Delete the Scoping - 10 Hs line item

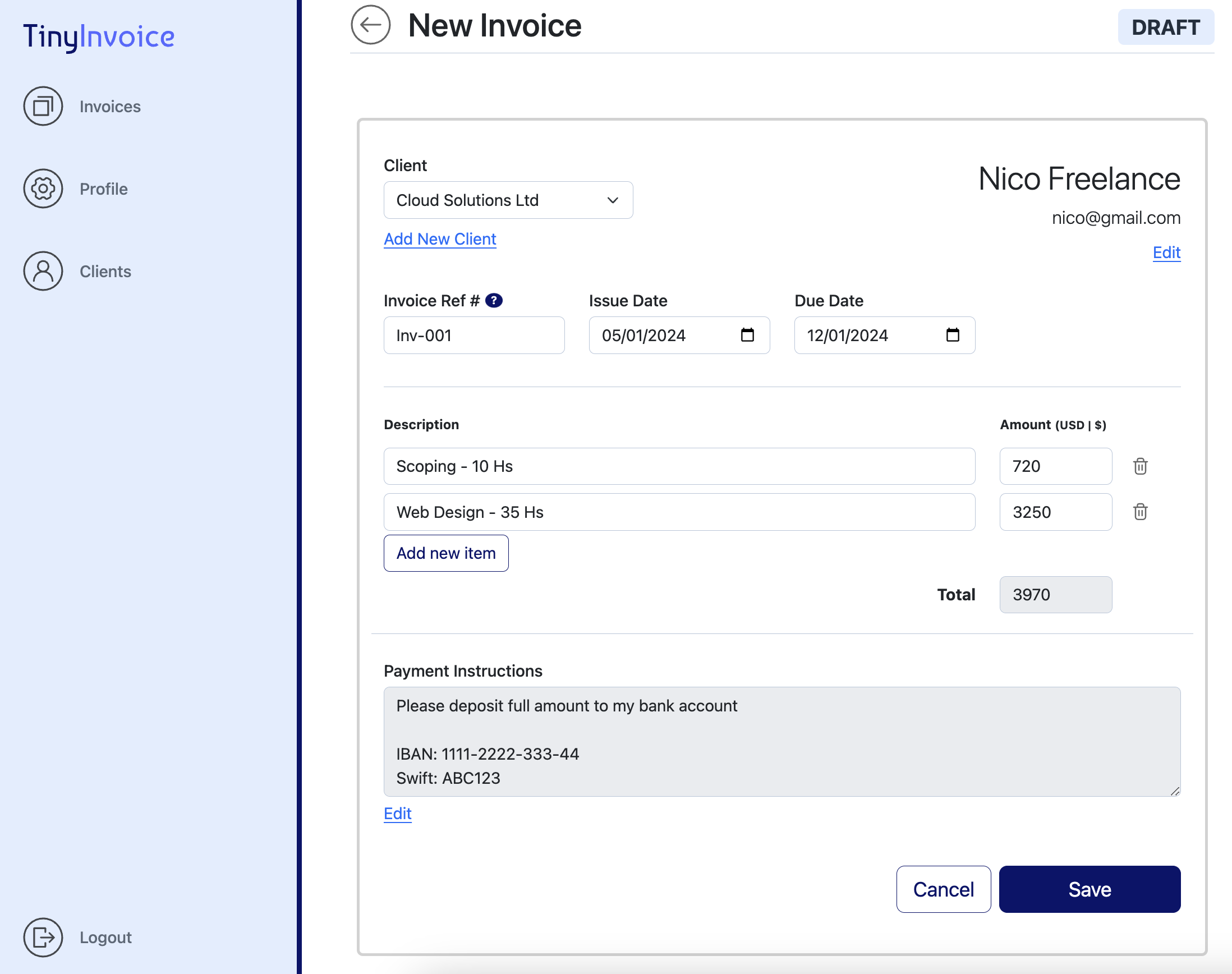[1141, 466]
